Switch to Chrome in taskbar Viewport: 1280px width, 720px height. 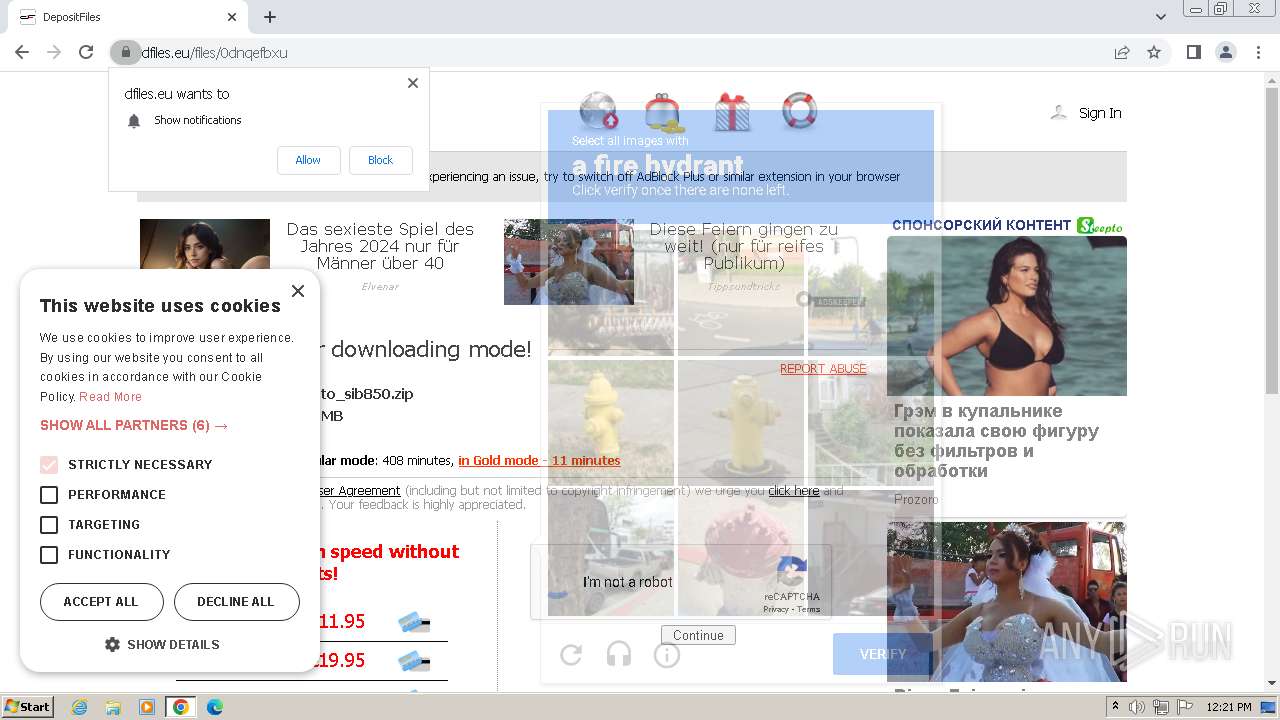(x=181, y=707)
